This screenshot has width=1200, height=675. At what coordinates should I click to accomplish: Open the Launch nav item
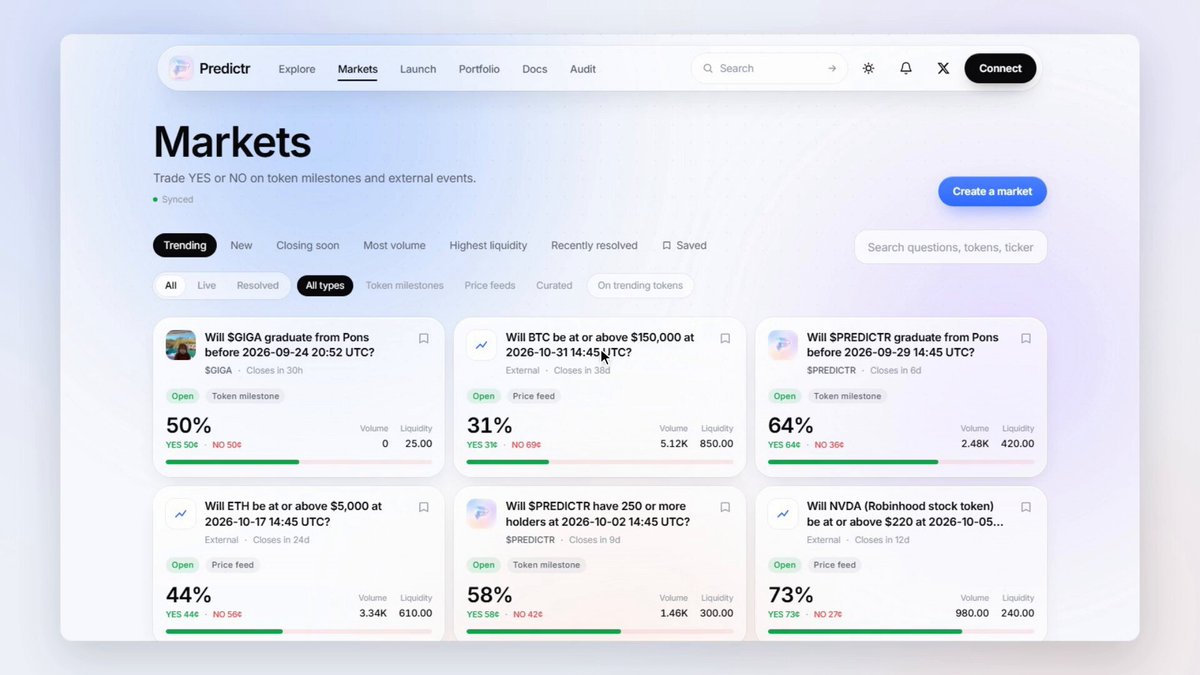point(418,69)
